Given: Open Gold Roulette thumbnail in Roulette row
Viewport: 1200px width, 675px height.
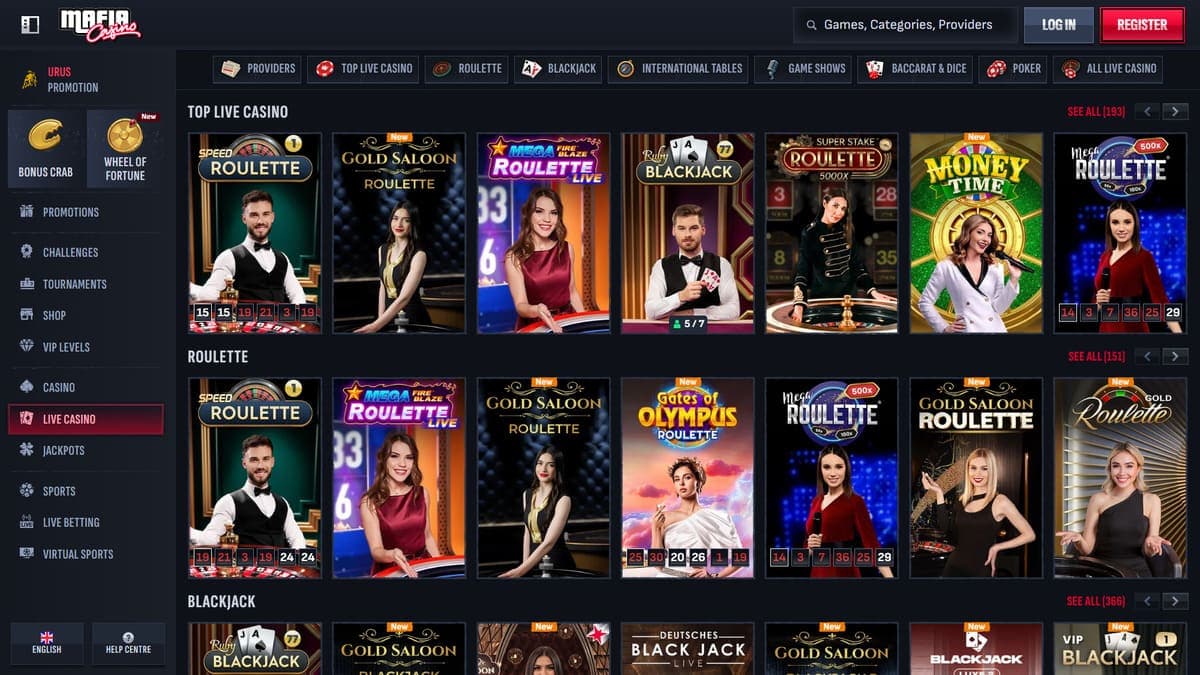Looking at the screenshot, I should coord(1120,478).
